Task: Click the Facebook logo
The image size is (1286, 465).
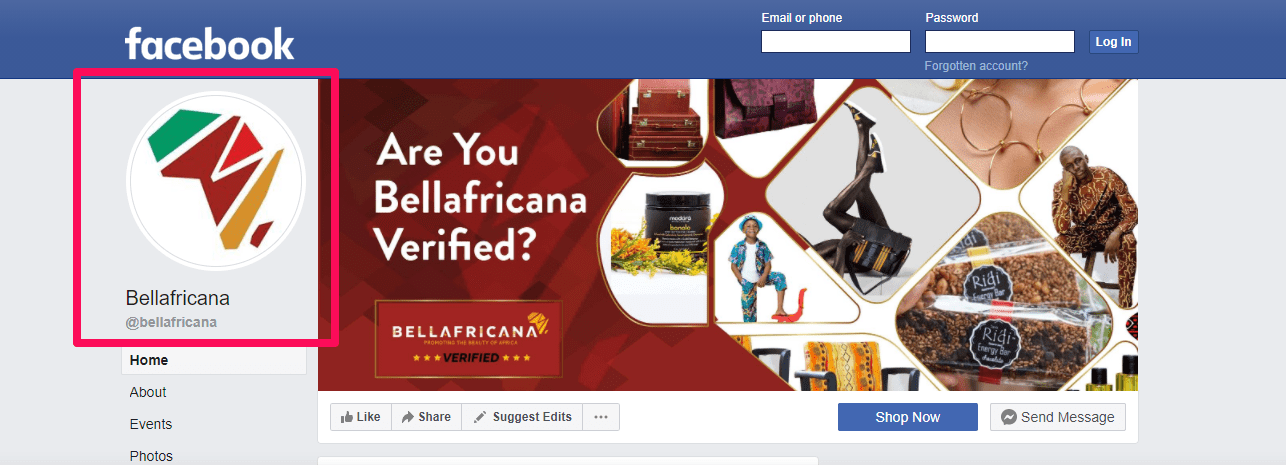Action: (209, 43)
